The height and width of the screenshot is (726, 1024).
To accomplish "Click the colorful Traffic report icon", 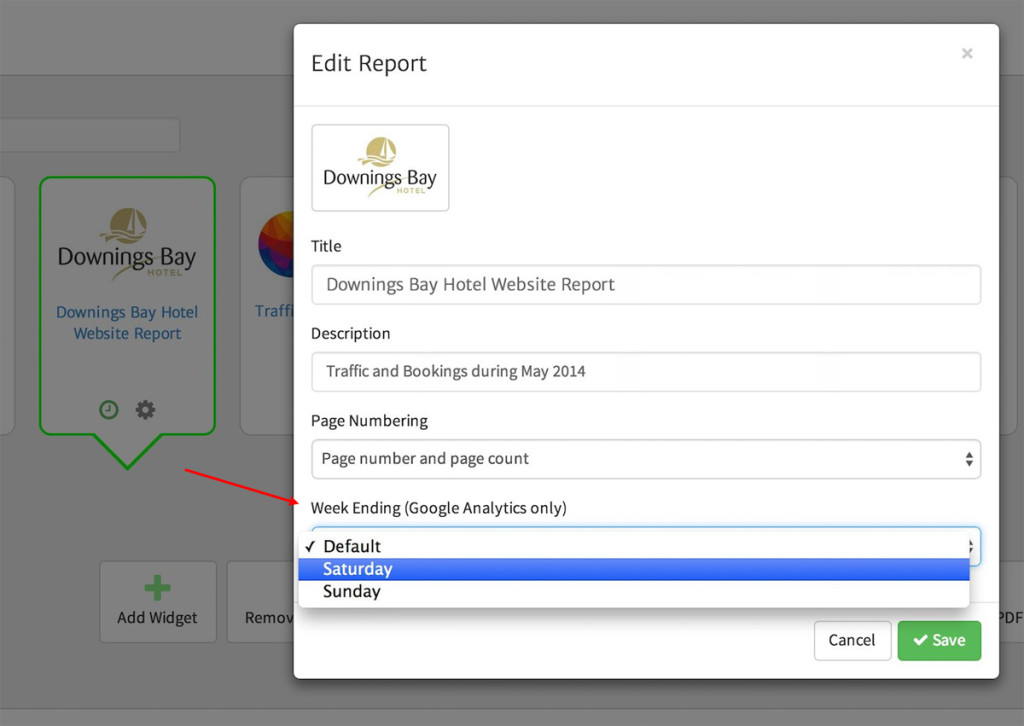I will coord(275,245).
